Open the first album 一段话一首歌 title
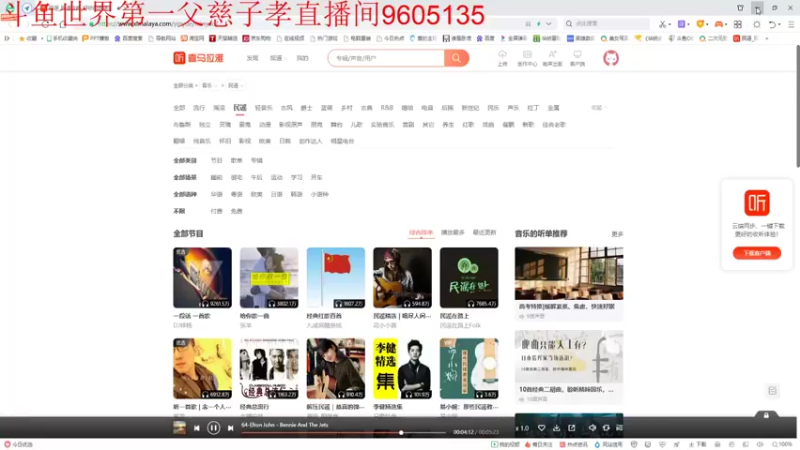 pos(192,316)
